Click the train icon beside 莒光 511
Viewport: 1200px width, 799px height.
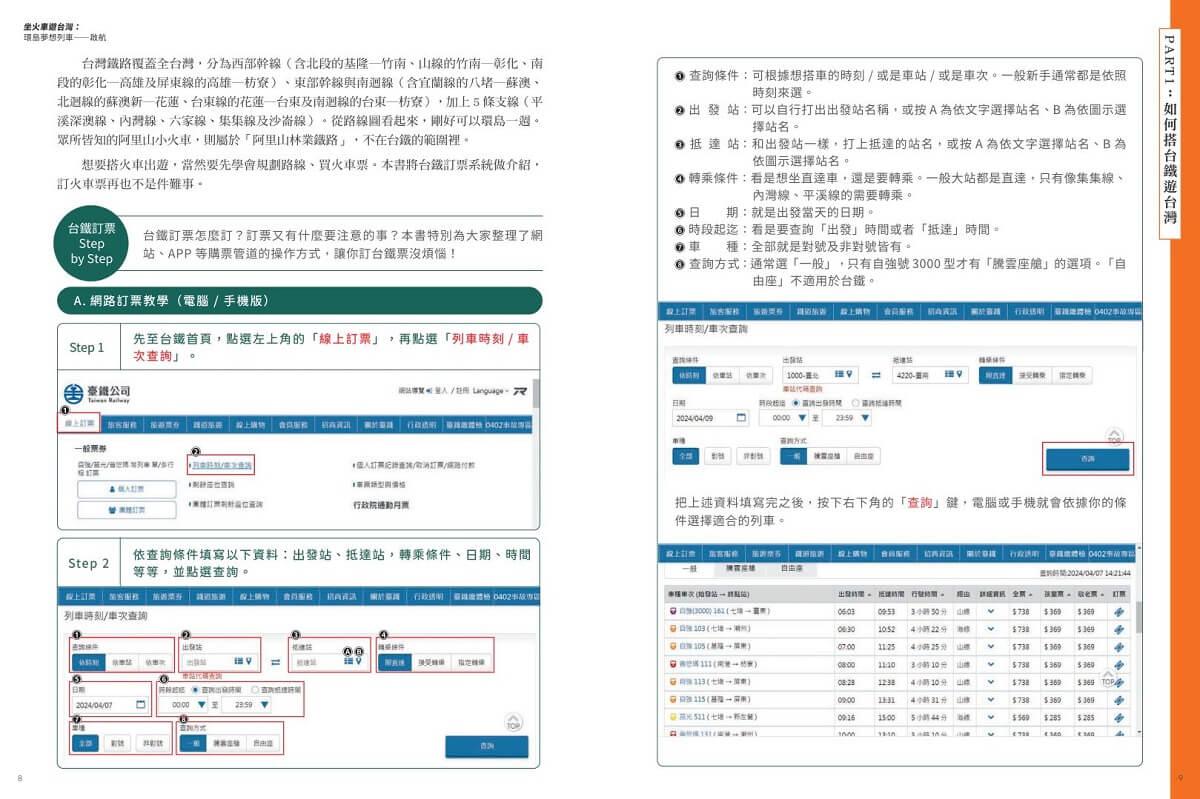tap(672, 717)
